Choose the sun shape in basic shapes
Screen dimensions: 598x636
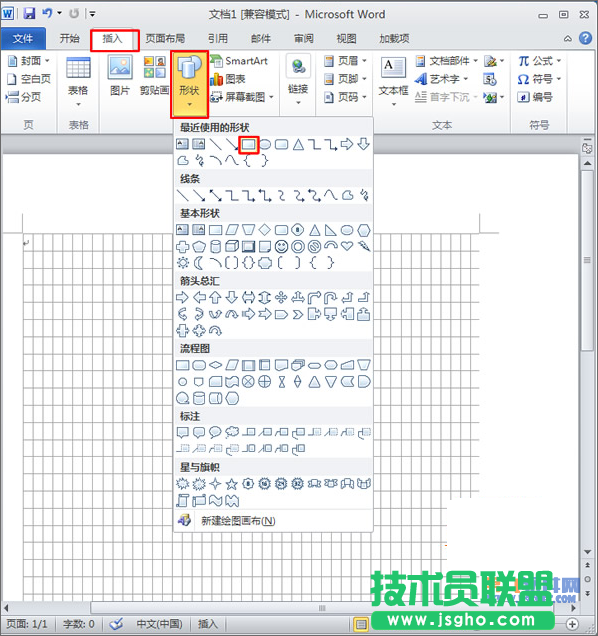tap(183, 263)
